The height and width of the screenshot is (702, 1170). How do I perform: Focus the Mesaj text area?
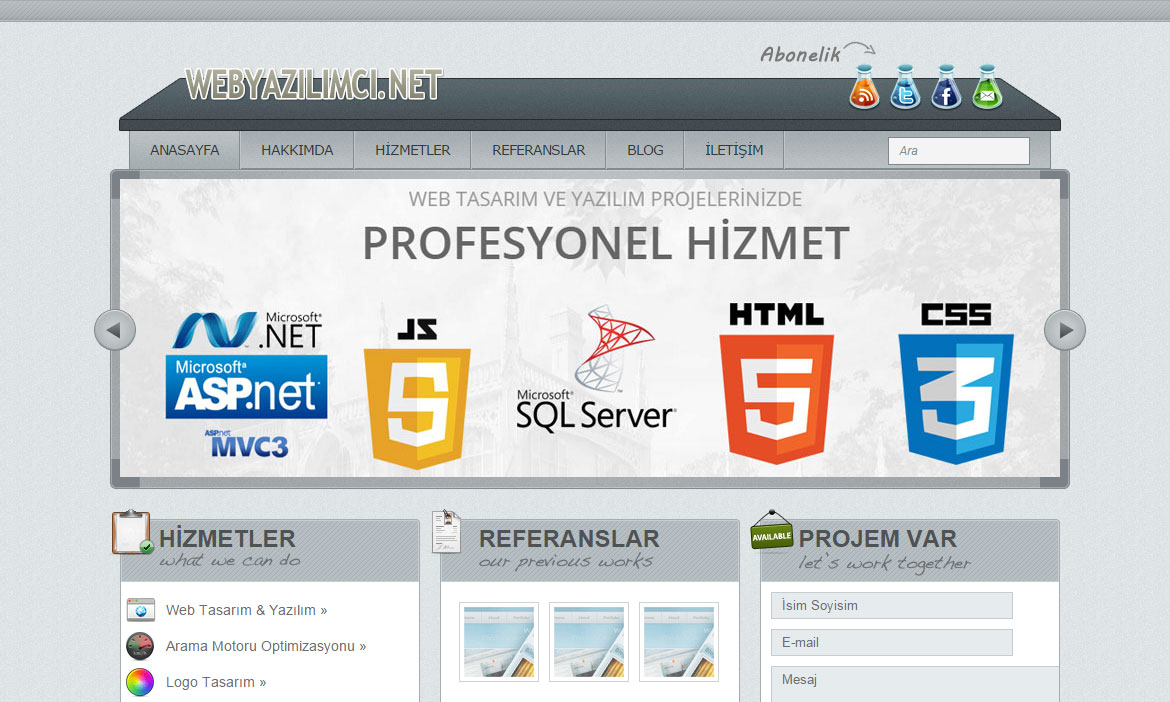pos(915,684)
